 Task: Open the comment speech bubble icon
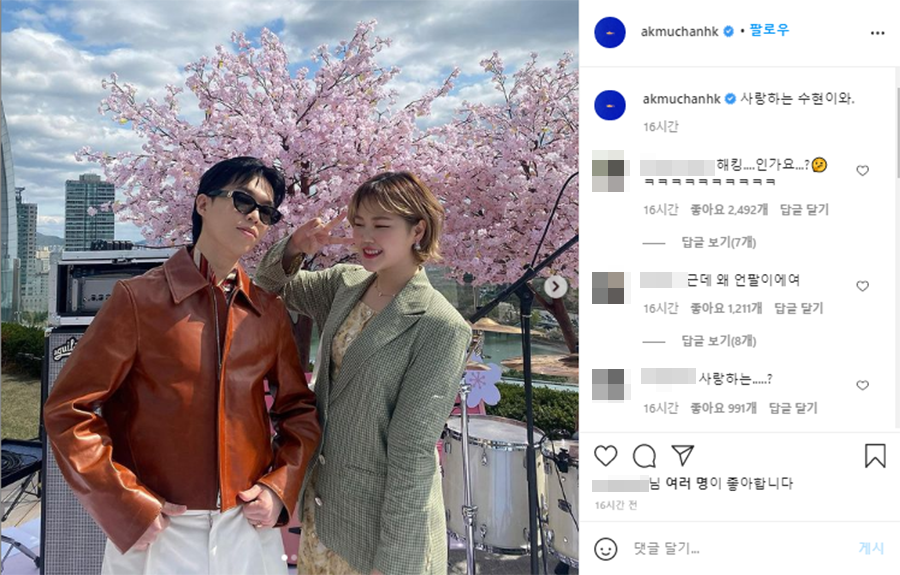[x=644, y=456]
